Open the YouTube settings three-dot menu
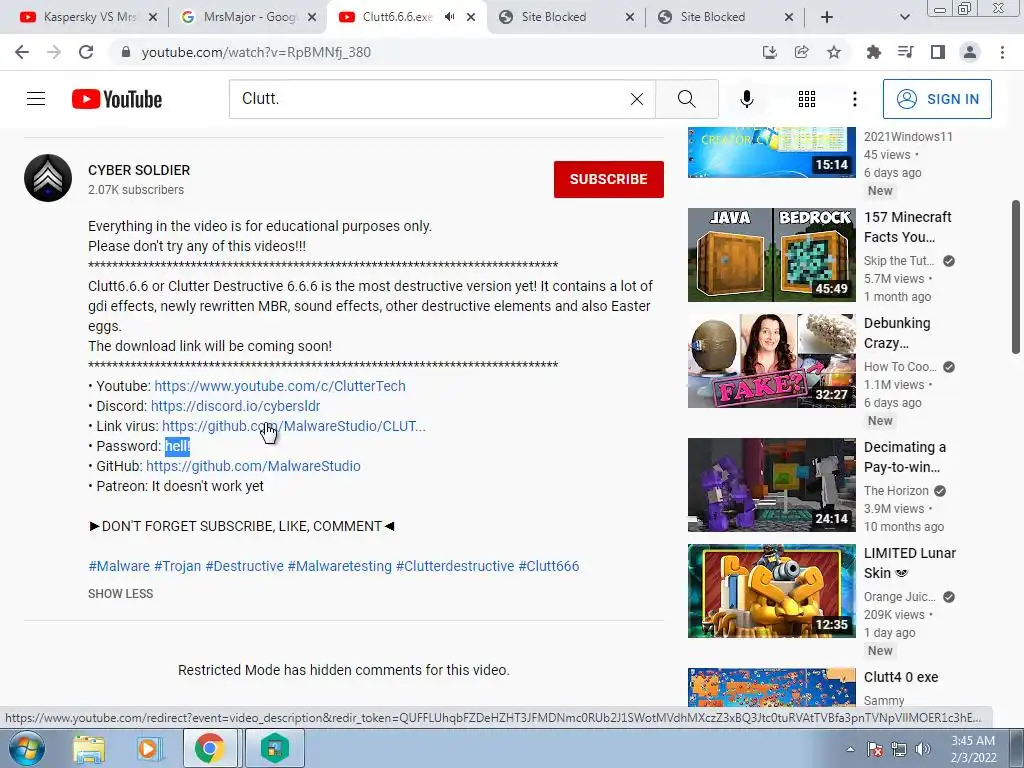 [854, 99]
